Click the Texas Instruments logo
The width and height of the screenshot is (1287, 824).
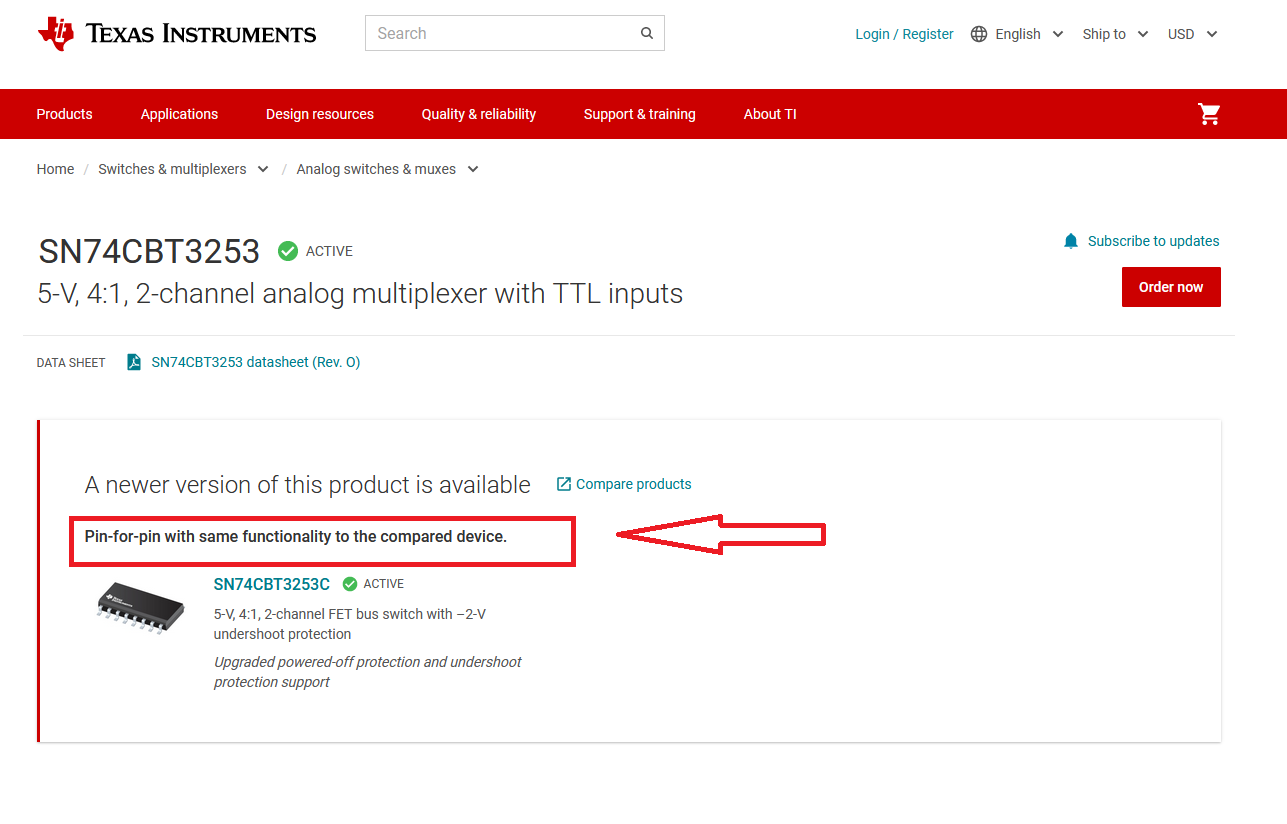[177, 34]
